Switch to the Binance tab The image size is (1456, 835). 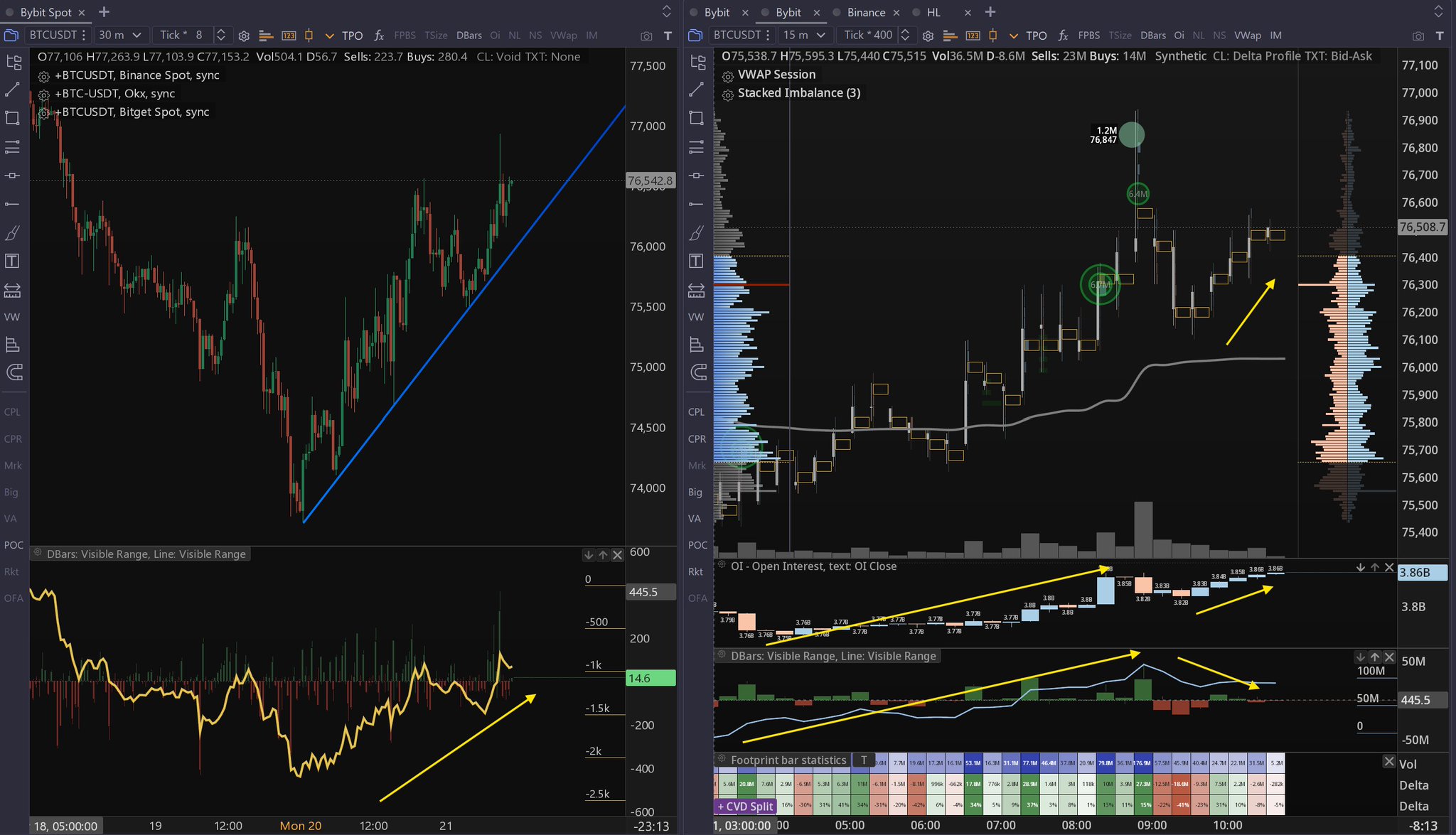click(865, 12)
